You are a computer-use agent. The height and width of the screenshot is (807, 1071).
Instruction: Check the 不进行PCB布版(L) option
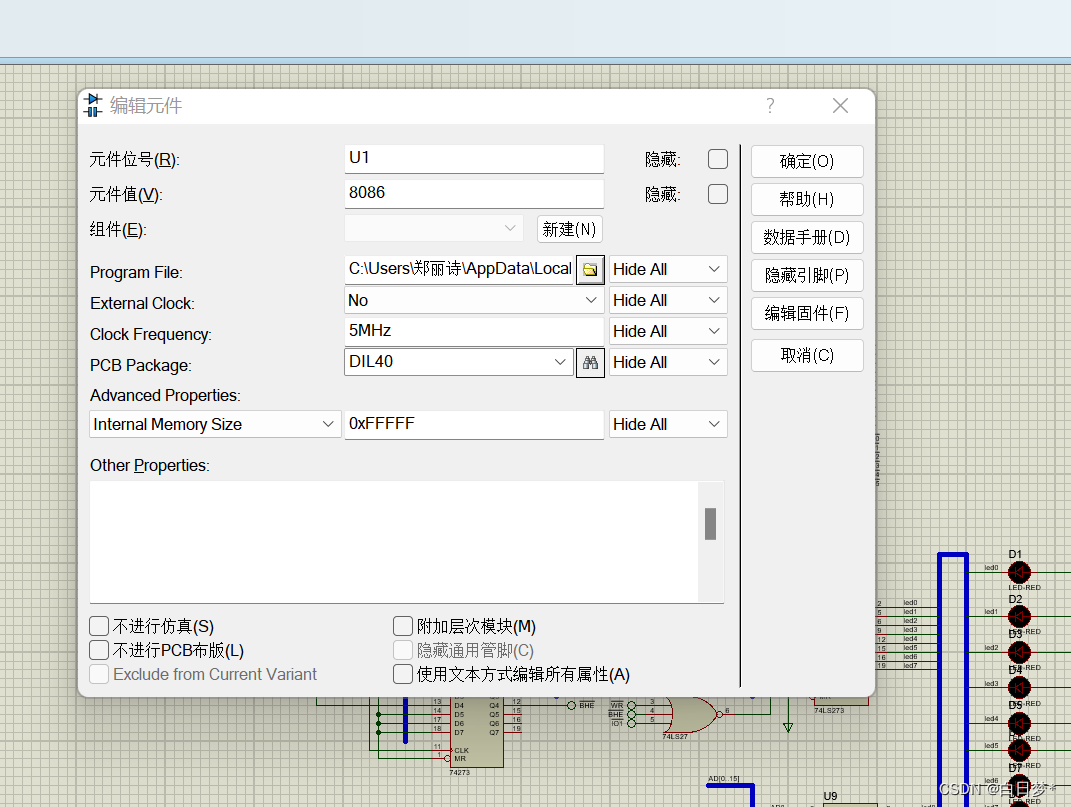pyautogui.click(x=99, y=649)
